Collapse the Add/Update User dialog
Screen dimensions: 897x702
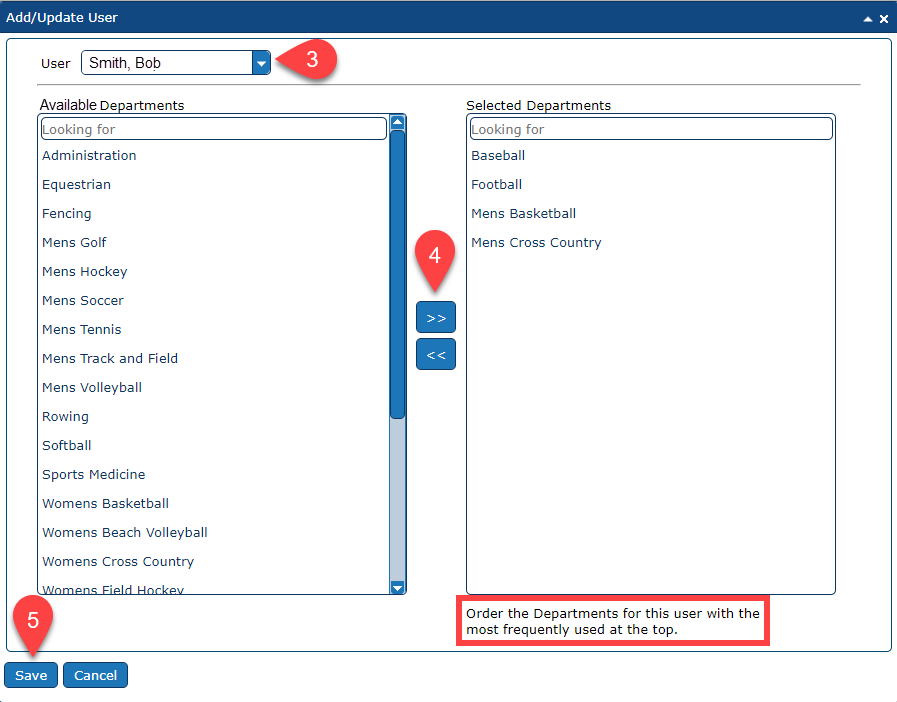coord(868,19)
